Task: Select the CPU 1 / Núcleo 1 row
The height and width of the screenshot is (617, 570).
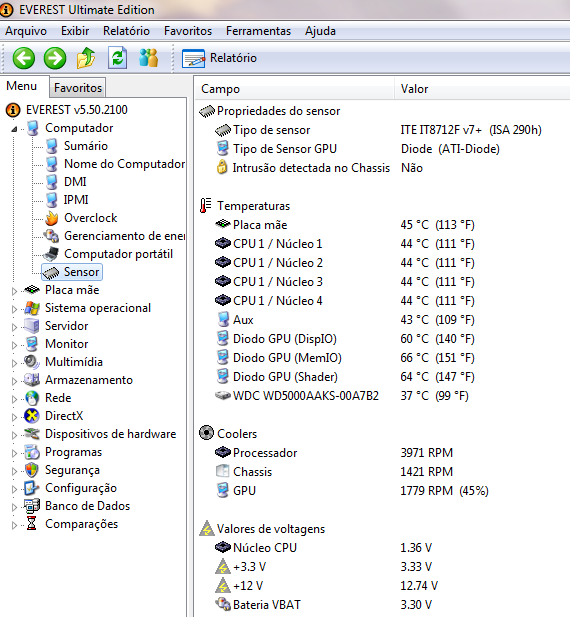Action: tap(345, 244)
